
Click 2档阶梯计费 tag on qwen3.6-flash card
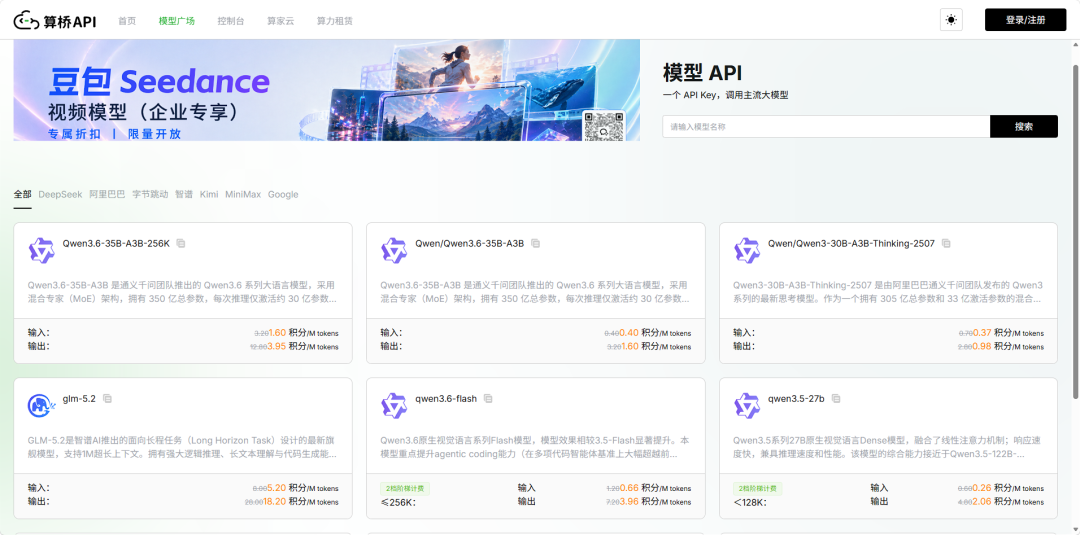pos(405,489)
